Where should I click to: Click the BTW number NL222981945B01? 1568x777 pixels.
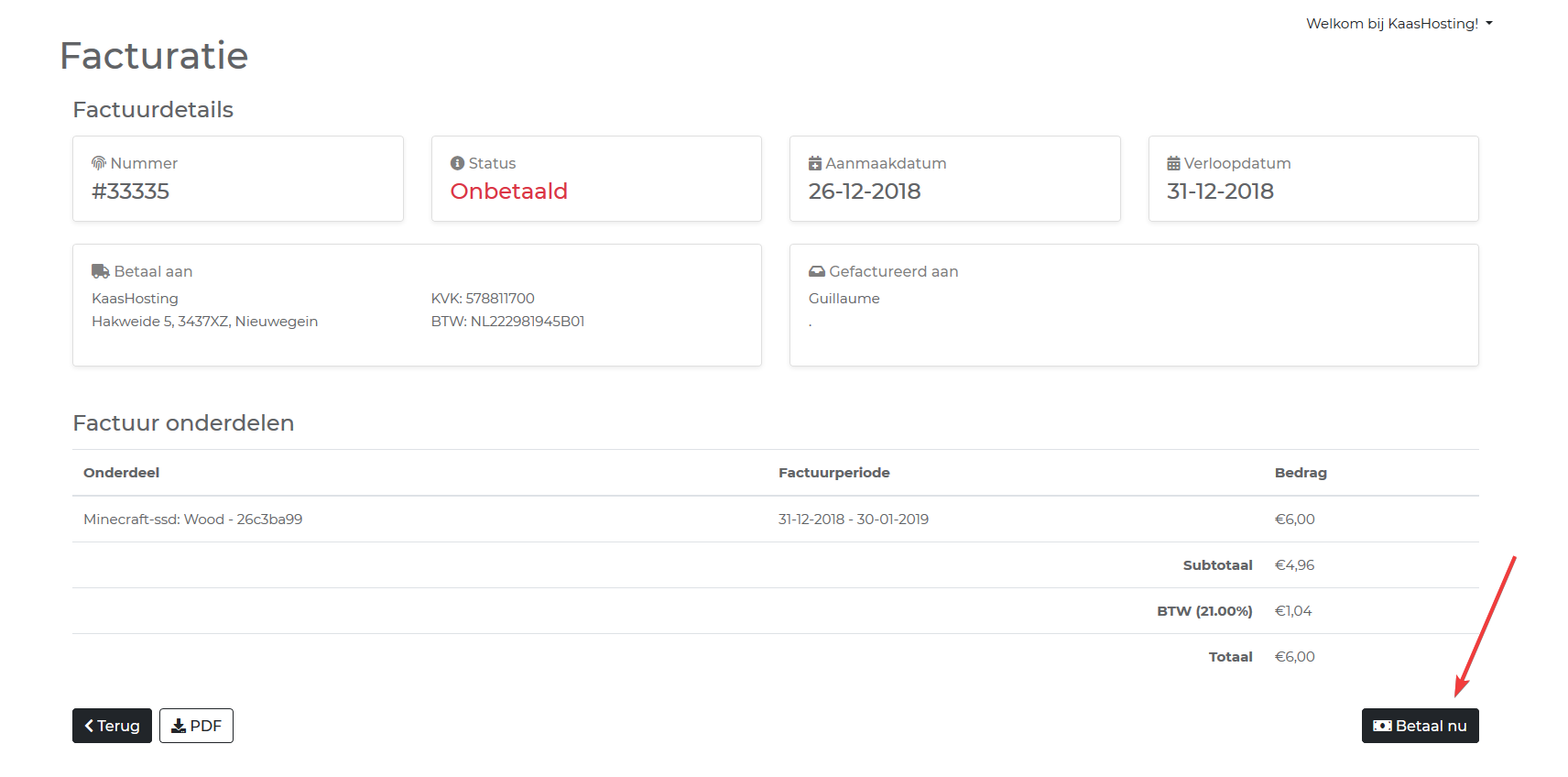(527, 322)
